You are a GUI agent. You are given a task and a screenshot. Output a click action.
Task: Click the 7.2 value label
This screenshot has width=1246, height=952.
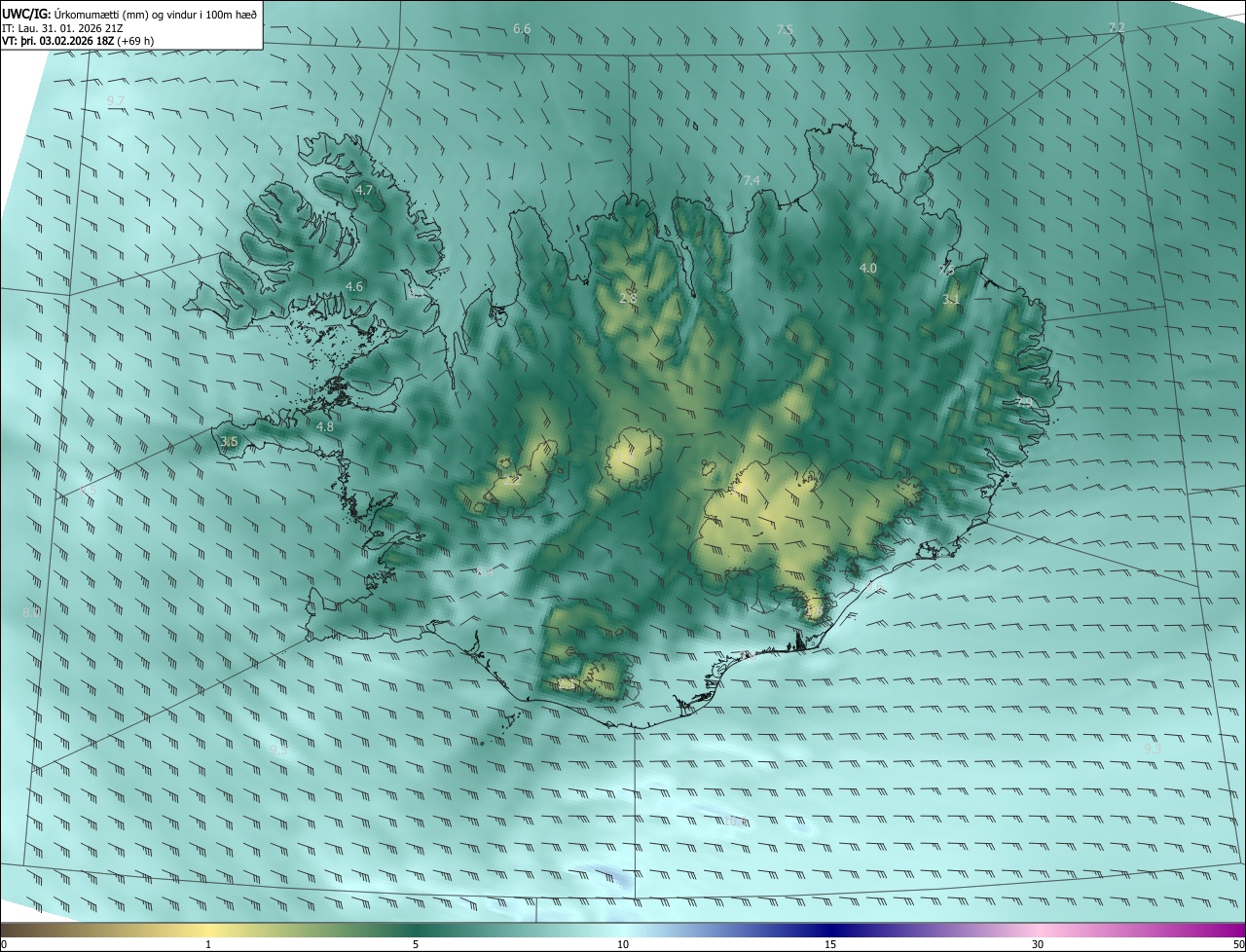[1117, 27]
